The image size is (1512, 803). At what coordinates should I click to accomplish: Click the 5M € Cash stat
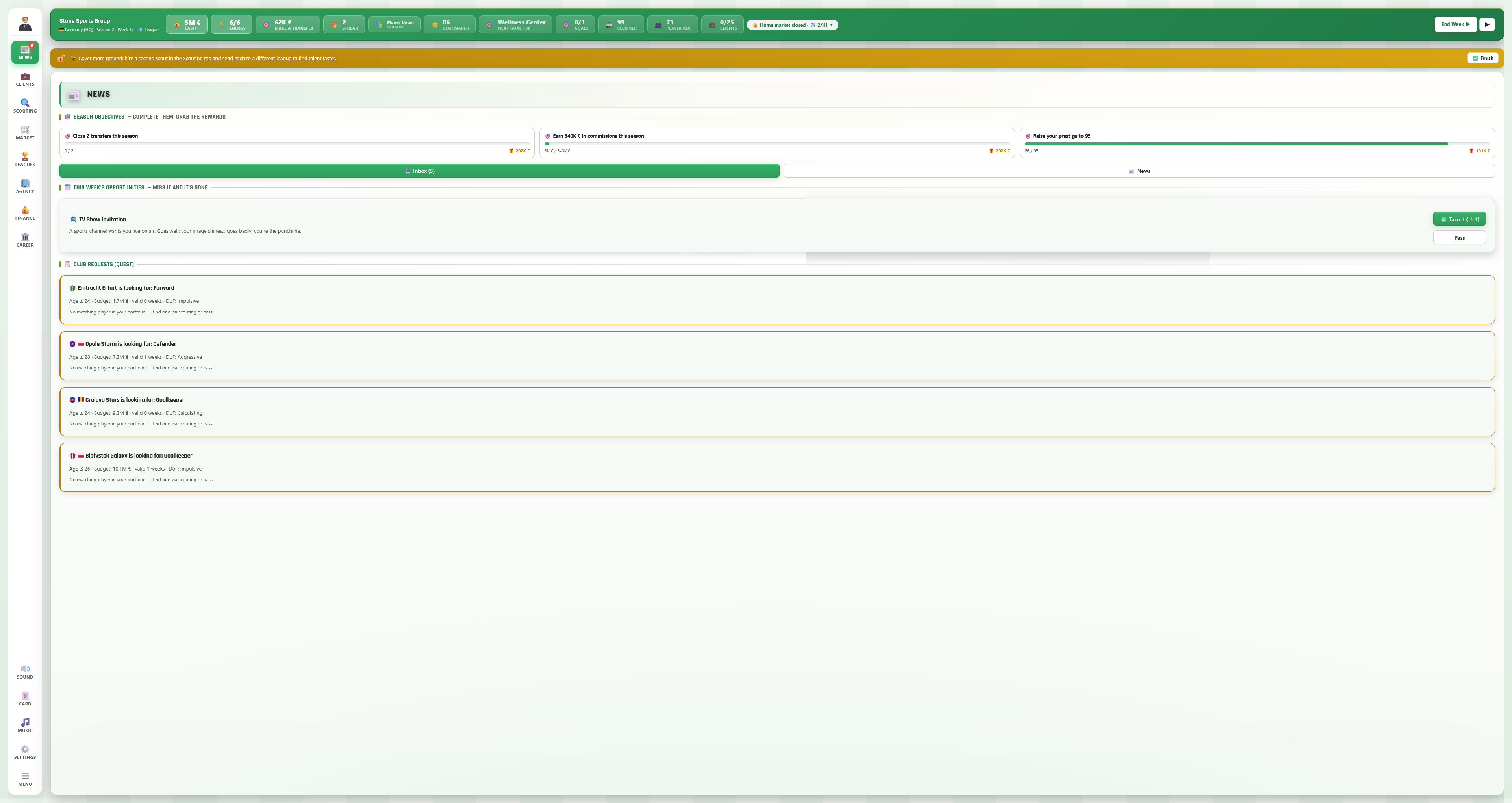point(187,25)
